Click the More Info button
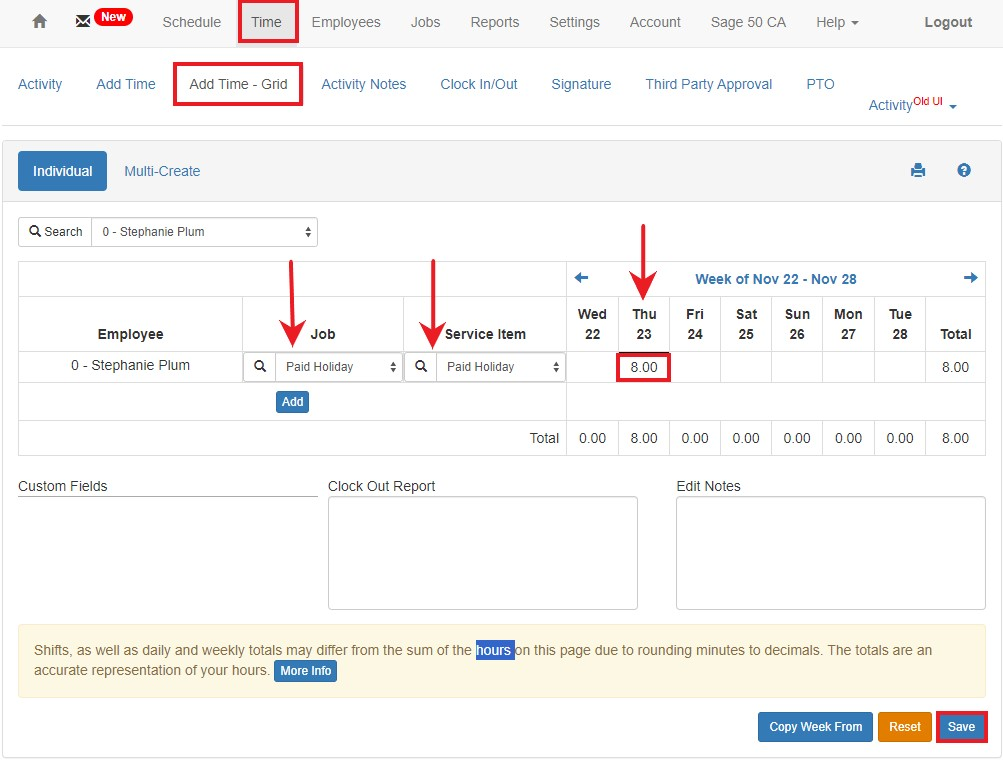Viewport: 1003px width, 763px height. click(x=306, y=671)
